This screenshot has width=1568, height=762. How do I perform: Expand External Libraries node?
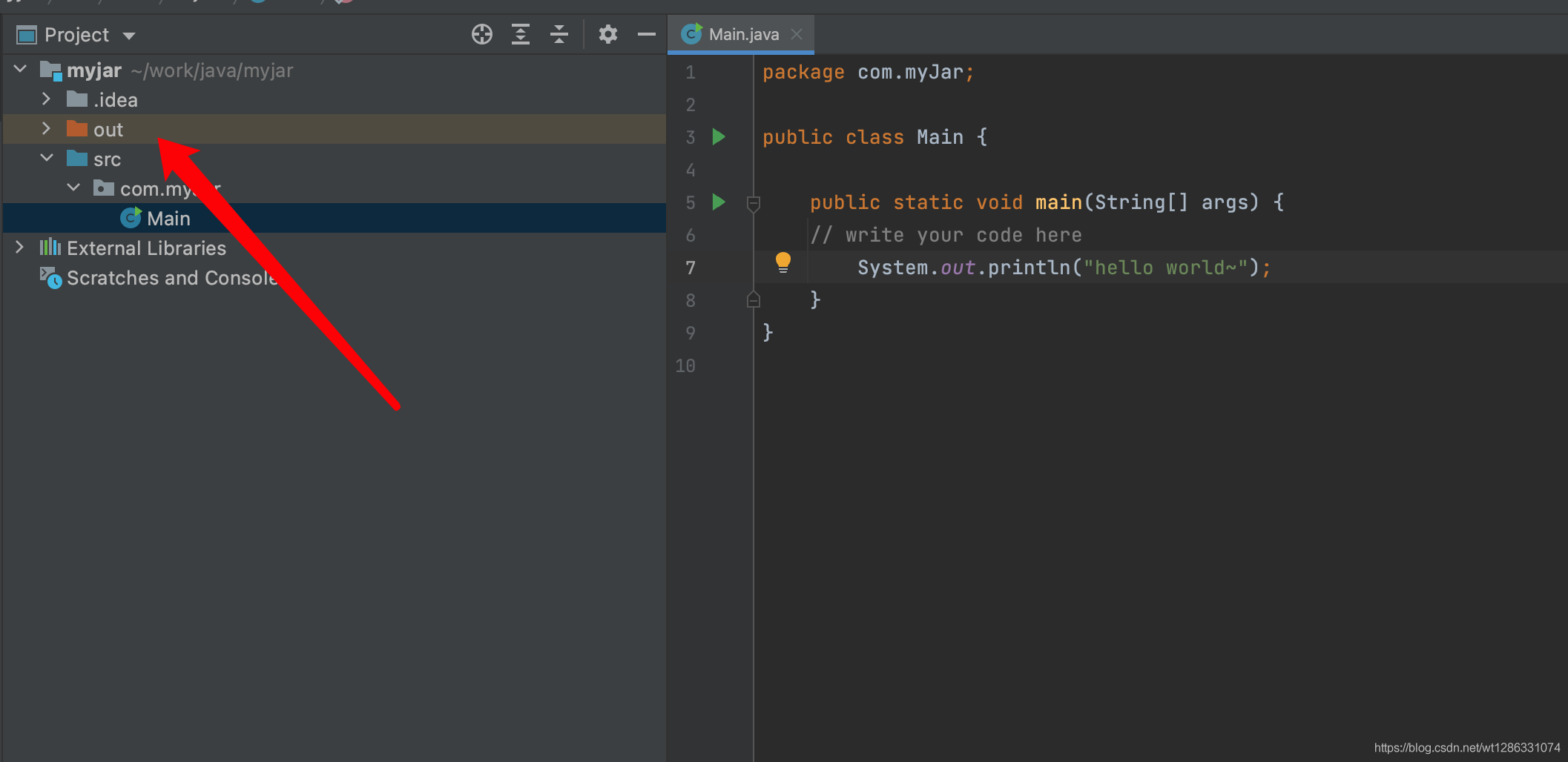20,248
